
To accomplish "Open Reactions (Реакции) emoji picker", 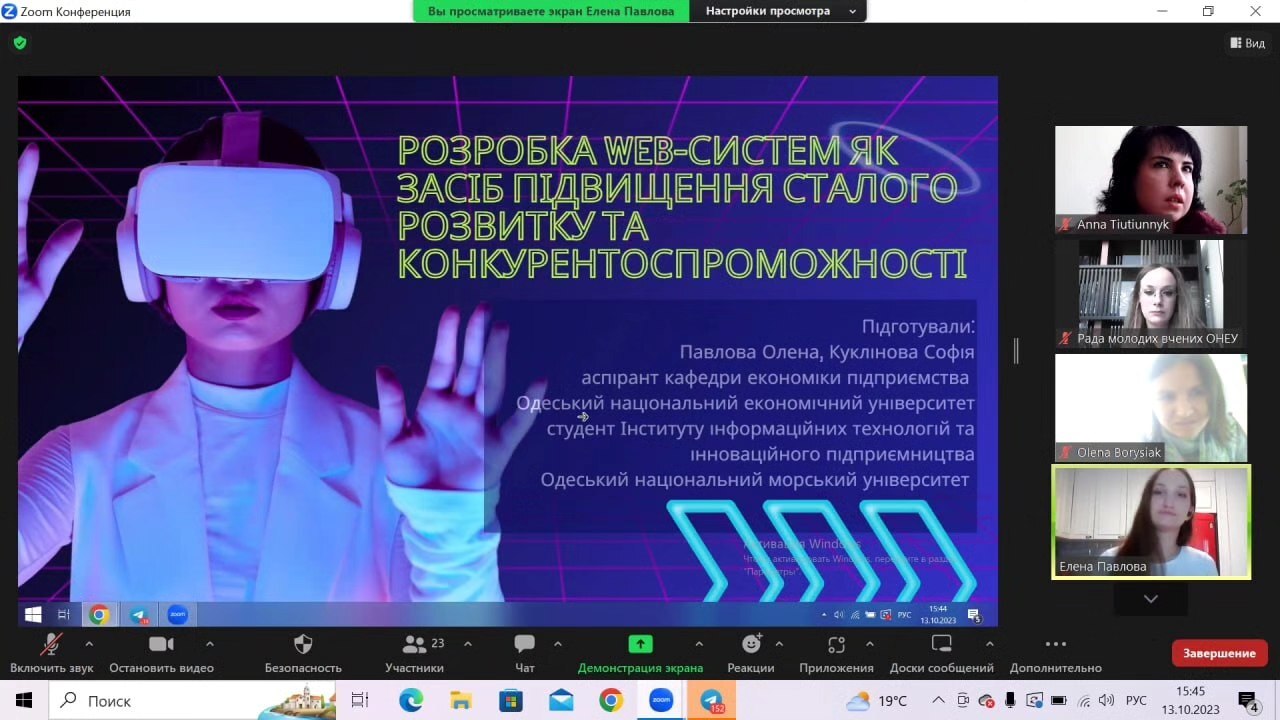I will point(751,644).
